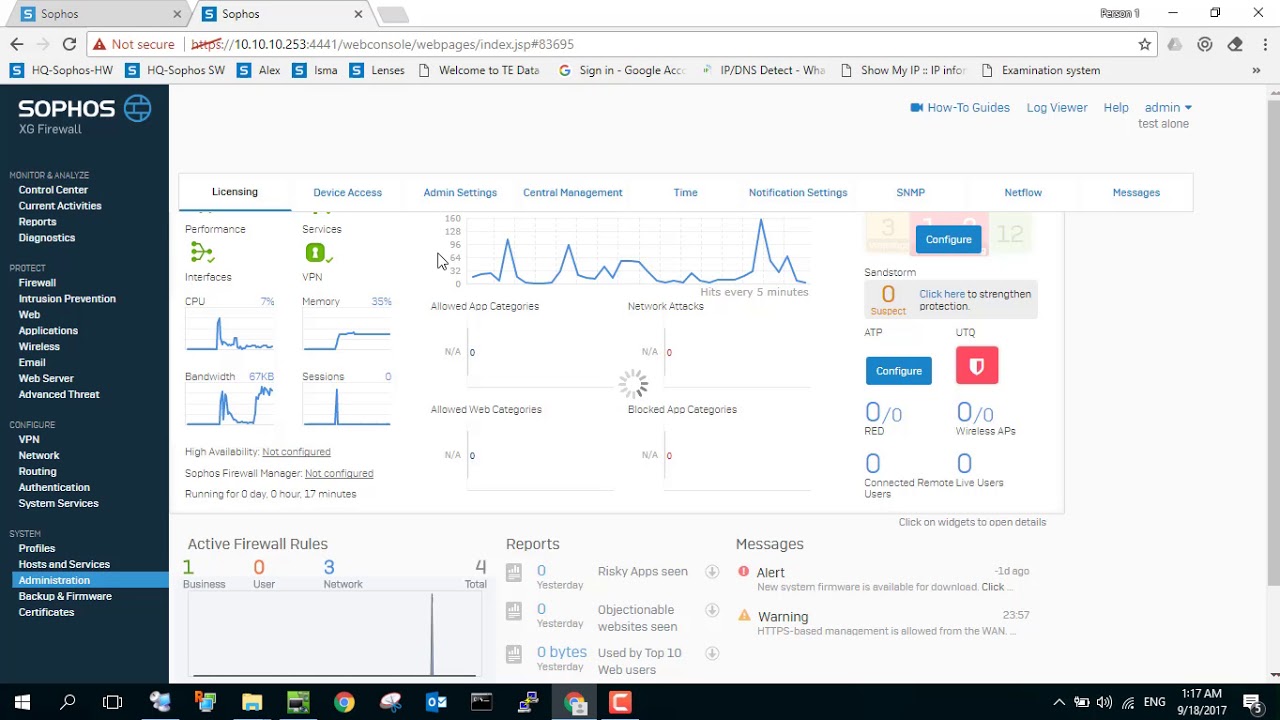The image size is (1280, 720).
Task: Click the volume tray icon
Action: (x=1105, y=702)
